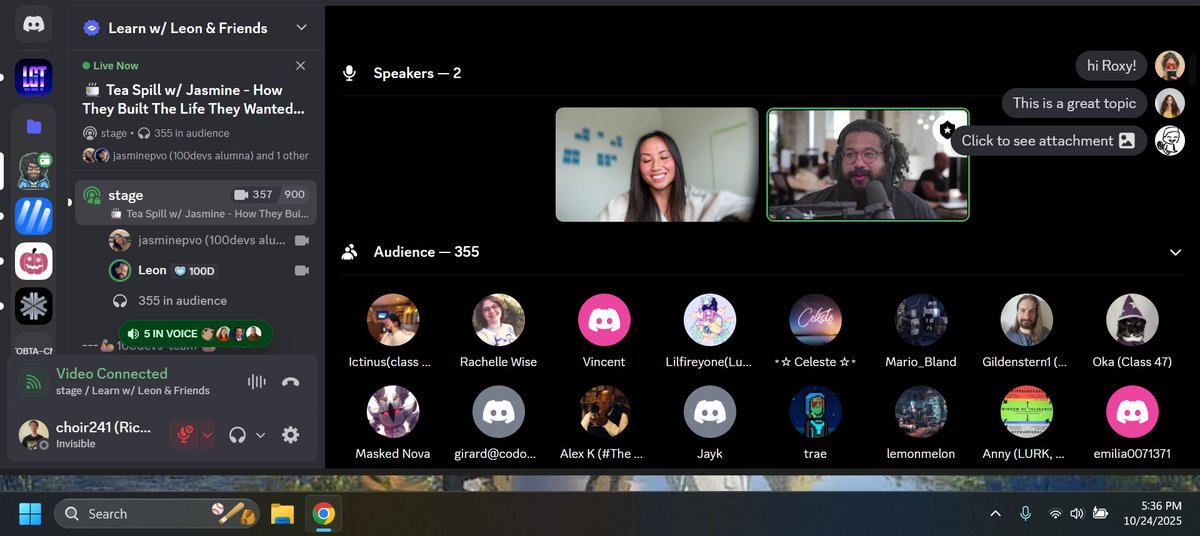The width and height of the screenshot is (1200, 536).
Task: Focus Jasmine's video tile
Action: (x=657, y=164)
